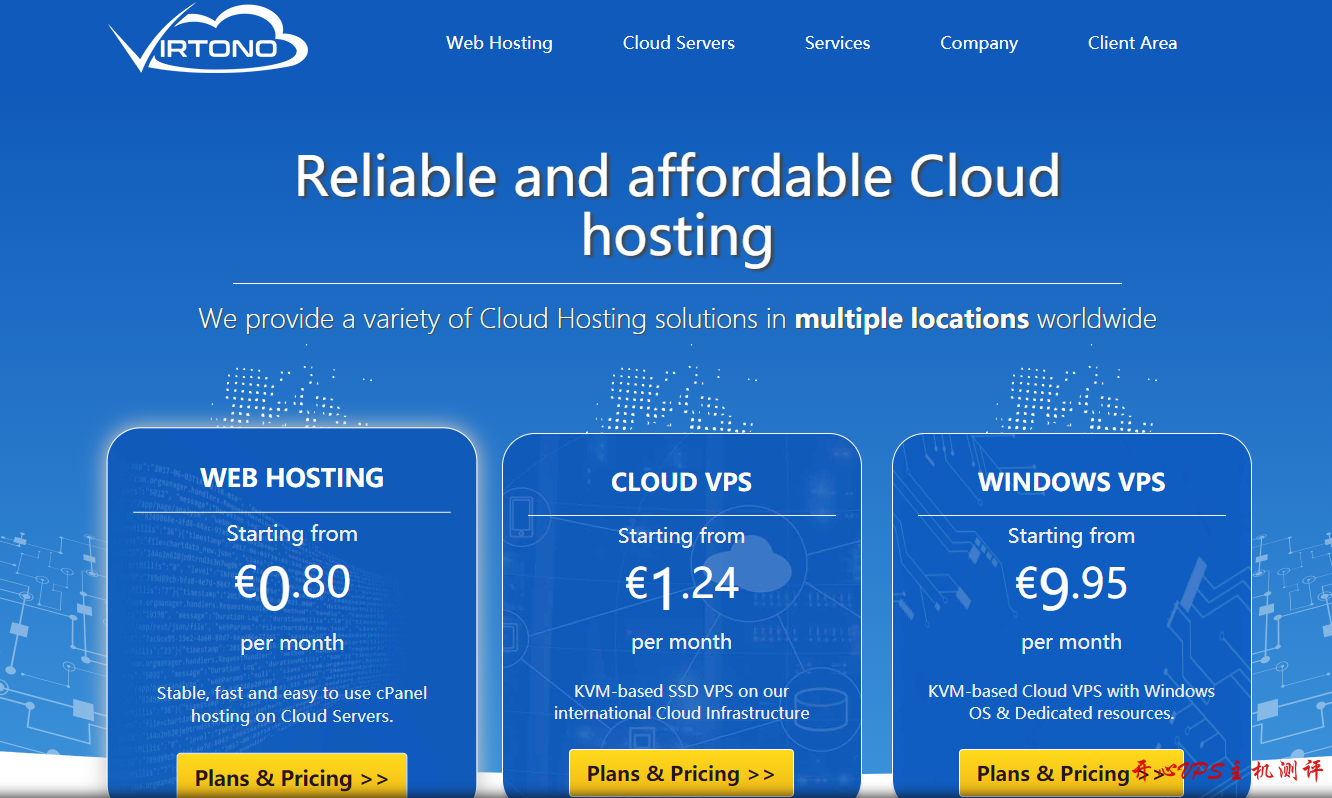This screenshot has height=798, width=1332.
Task: Click the "Reliable and affordable Cloud hosting" headline
Action: pos(677,205)
